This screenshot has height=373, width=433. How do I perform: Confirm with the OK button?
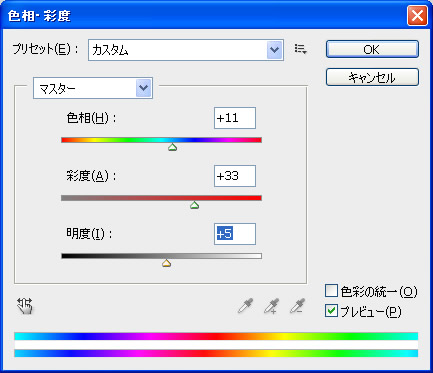(372, 49)
